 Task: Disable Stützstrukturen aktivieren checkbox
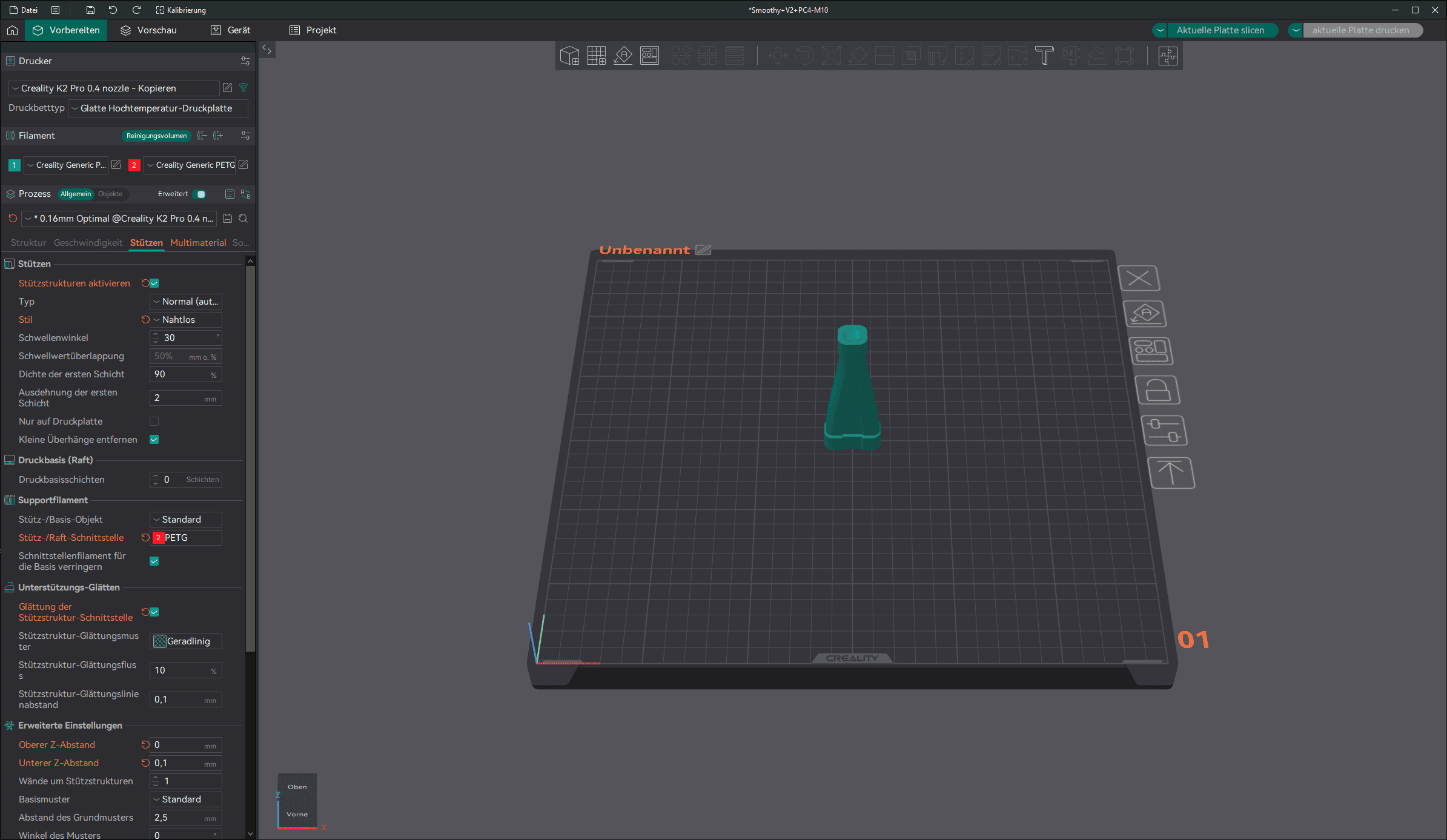154,283
